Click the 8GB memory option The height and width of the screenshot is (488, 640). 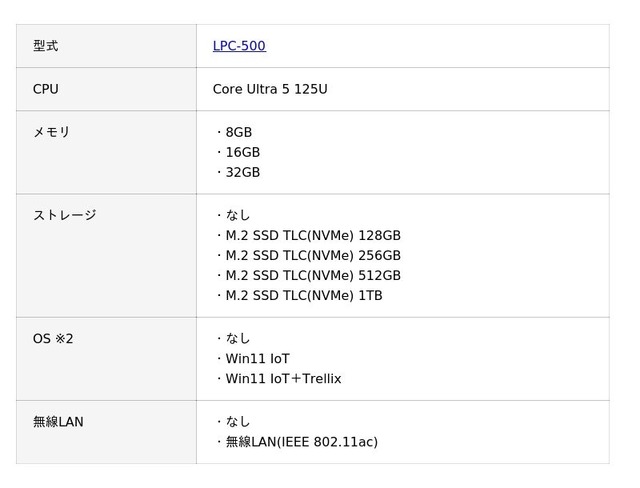click(x=238, y=132)
